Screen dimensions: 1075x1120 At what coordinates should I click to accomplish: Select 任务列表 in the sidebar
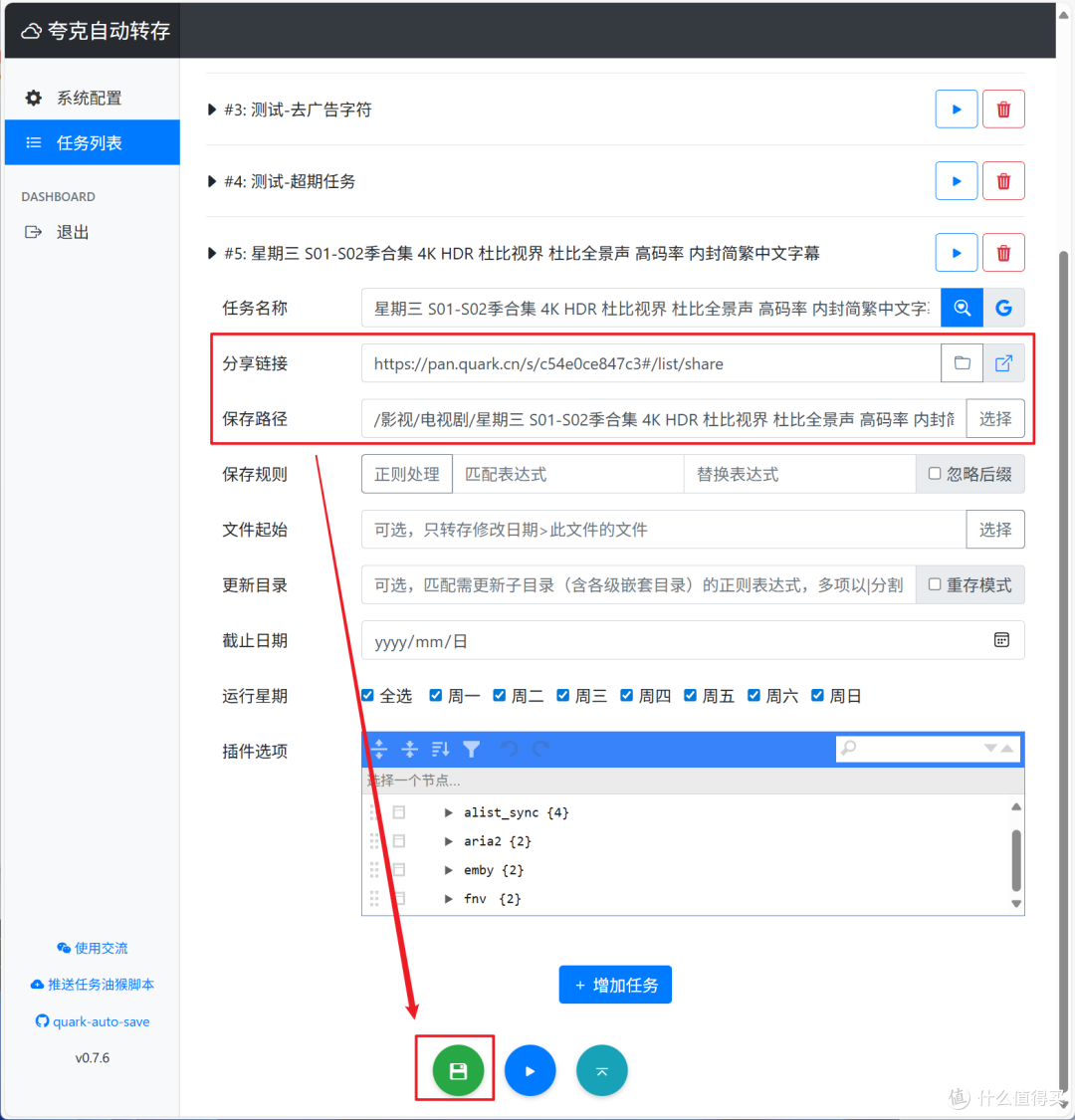pos(93,142)
